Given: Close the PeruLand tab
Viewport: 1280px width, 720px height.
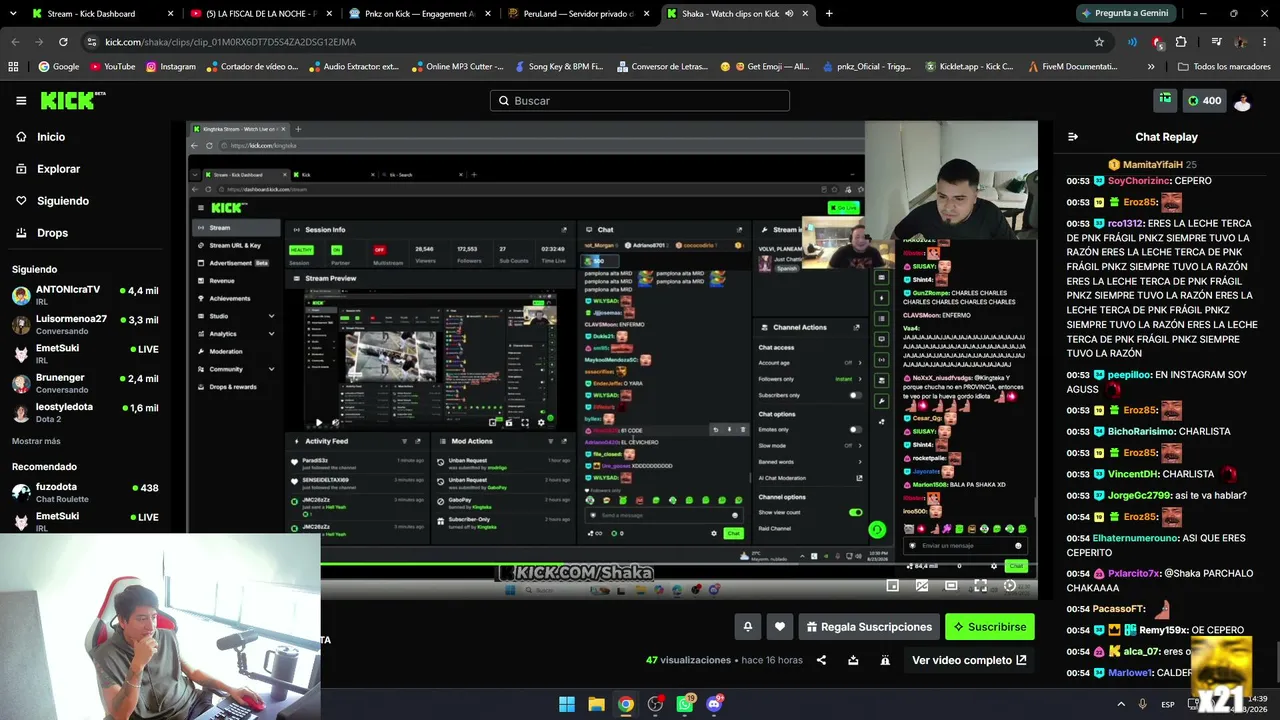Looking at the screenshot, I should click(646, 14).
